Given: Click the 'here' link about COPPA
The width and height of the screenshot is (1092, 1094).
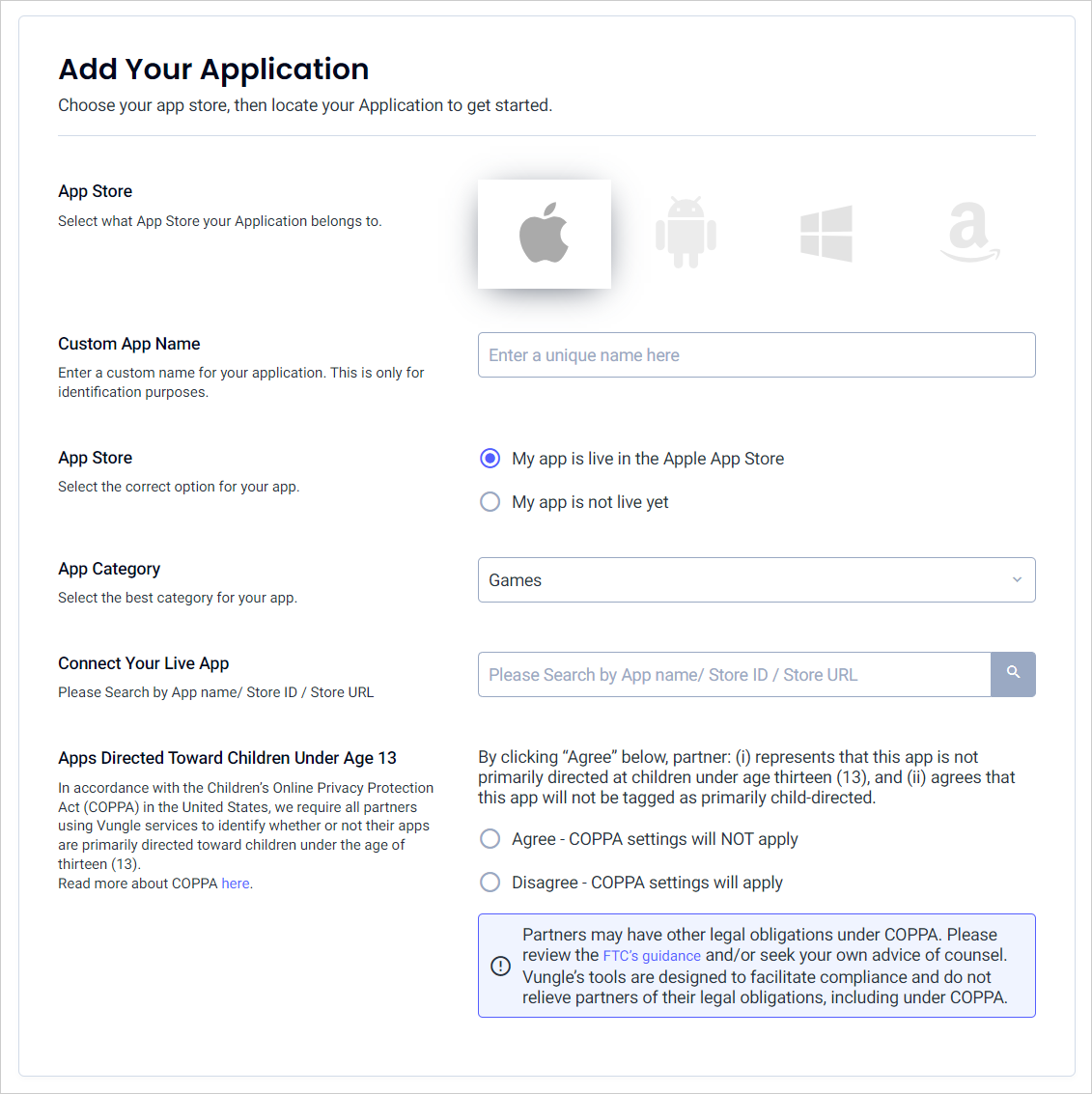Looking at the screenshot, I should (235, 884).
